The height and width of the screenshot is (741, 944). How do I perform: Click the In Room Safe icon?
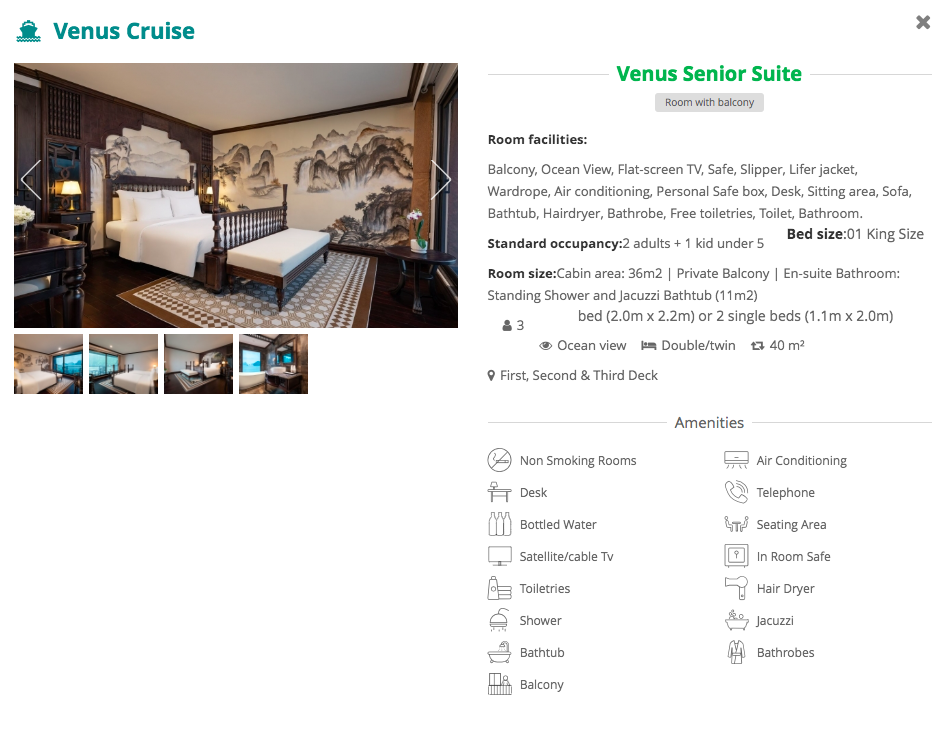point(736,556)
